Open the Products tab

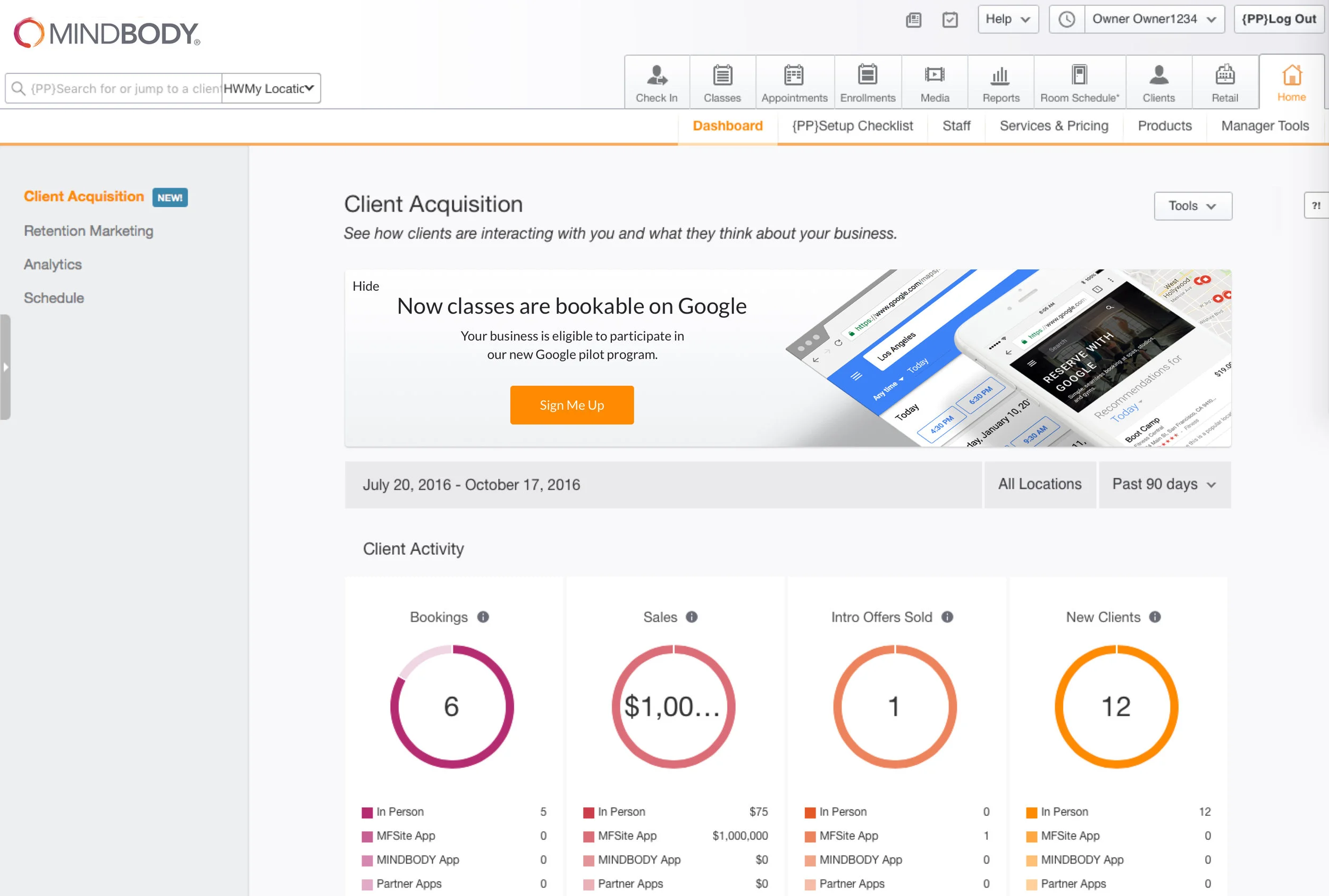coord(1164,126)
